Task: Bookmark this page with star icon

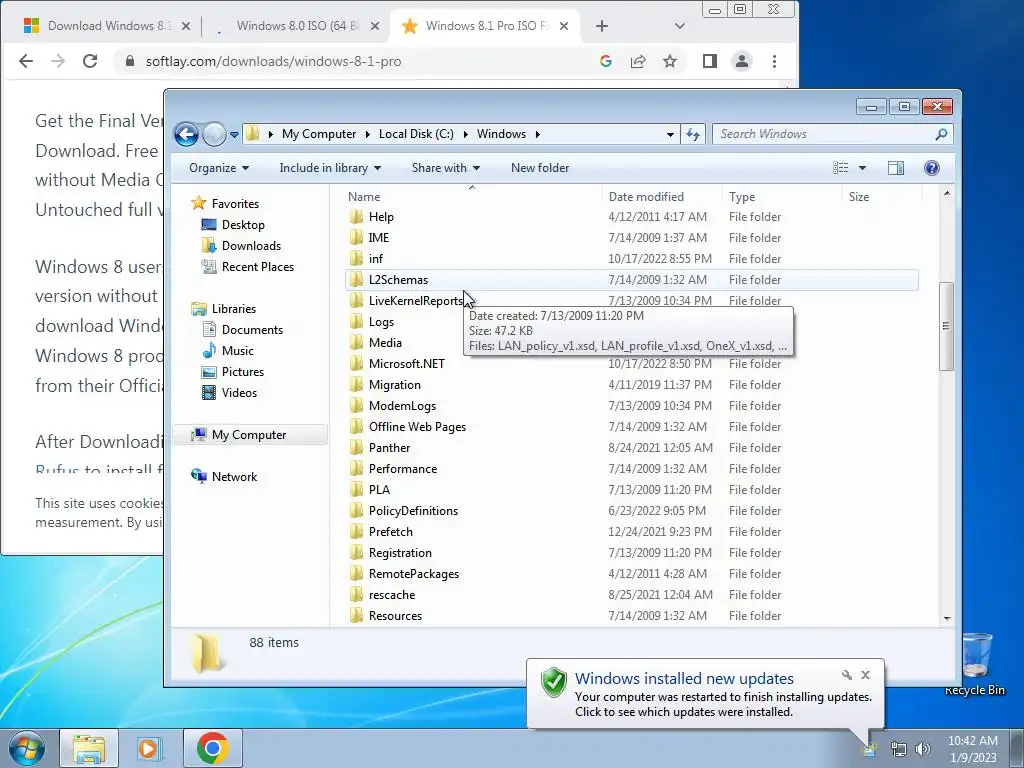Action: (x=670, y=61)
